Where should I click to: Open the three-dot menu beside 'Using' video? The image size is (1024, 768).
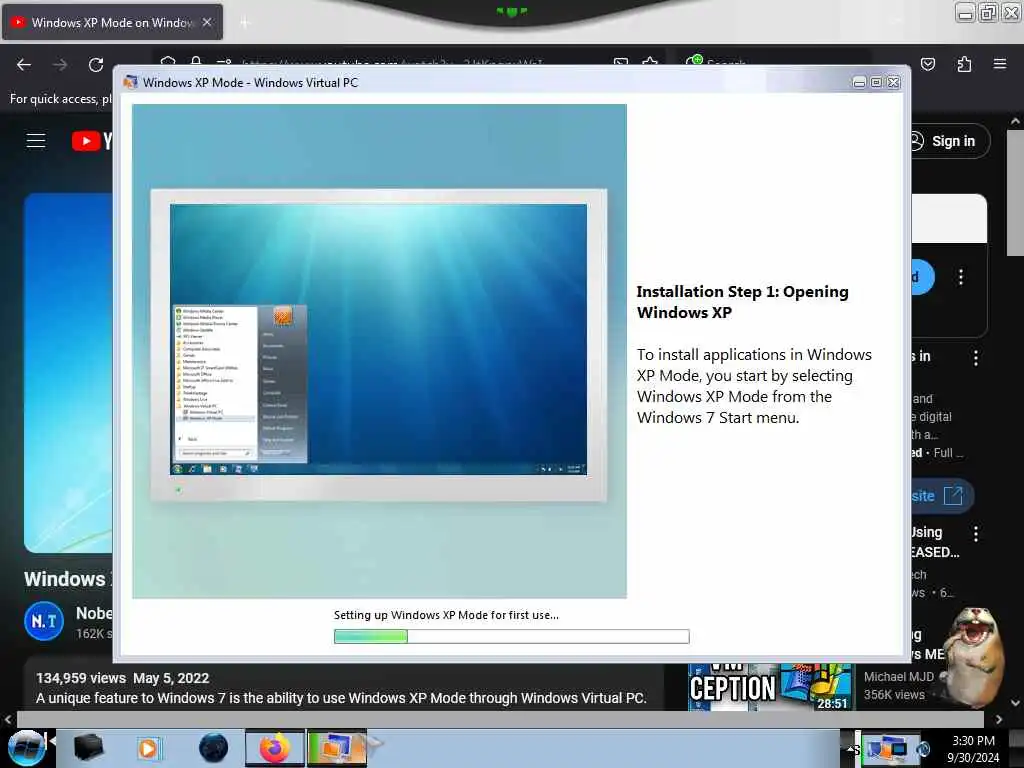[976, 534]
